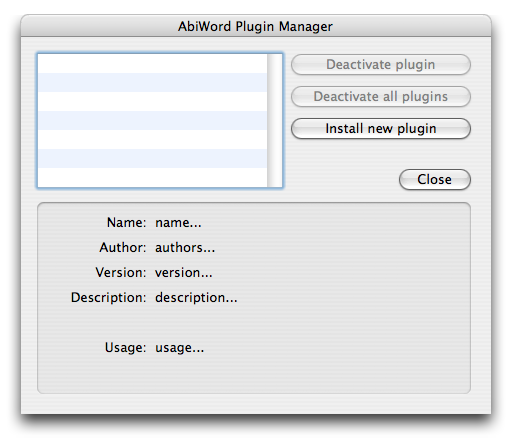Click the Author: label
Screen dimensions: 514x442
[x=123, y=248]
